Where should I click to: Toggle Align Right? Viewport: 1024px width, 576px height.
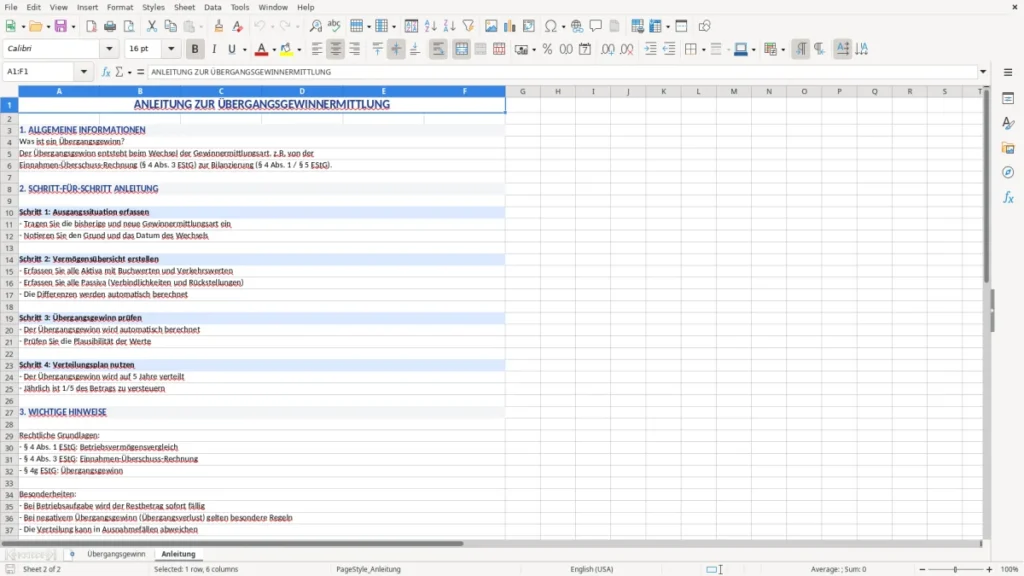[x=355, y=49]
